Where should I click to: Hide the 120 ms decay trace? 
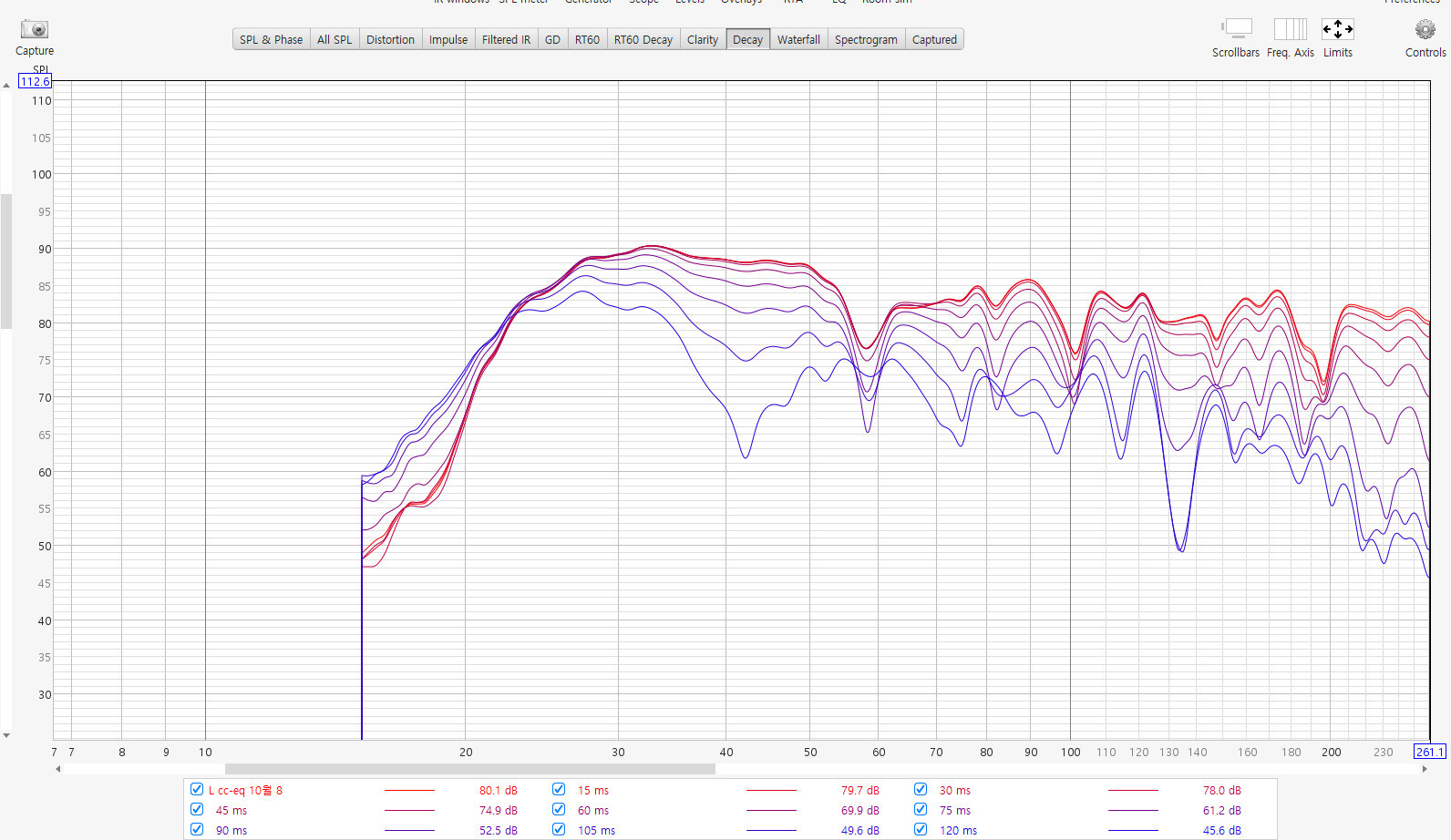point(921,829)
